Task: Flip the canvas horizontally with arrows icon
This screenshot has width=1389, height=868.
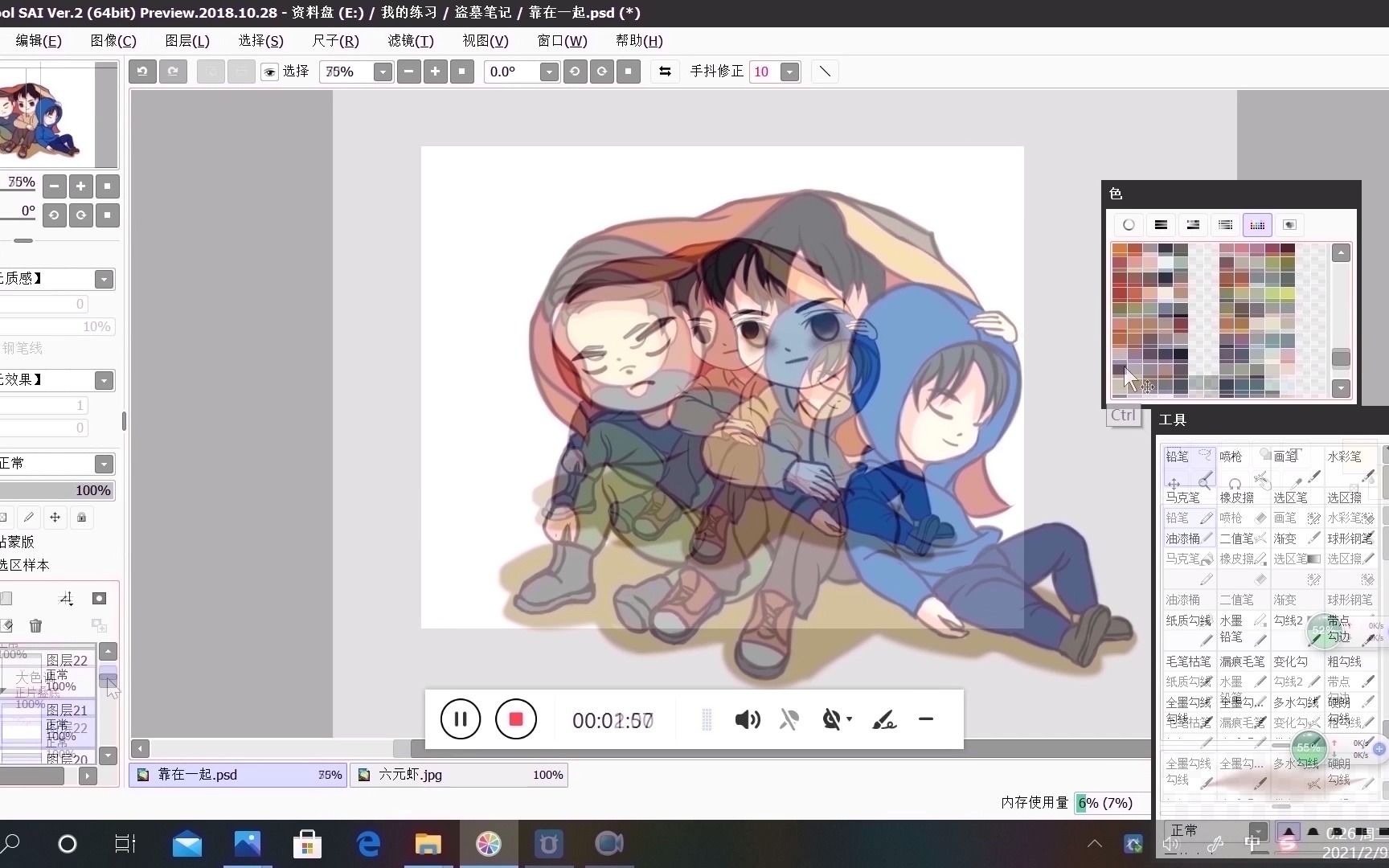Action: tap(665, 72)
